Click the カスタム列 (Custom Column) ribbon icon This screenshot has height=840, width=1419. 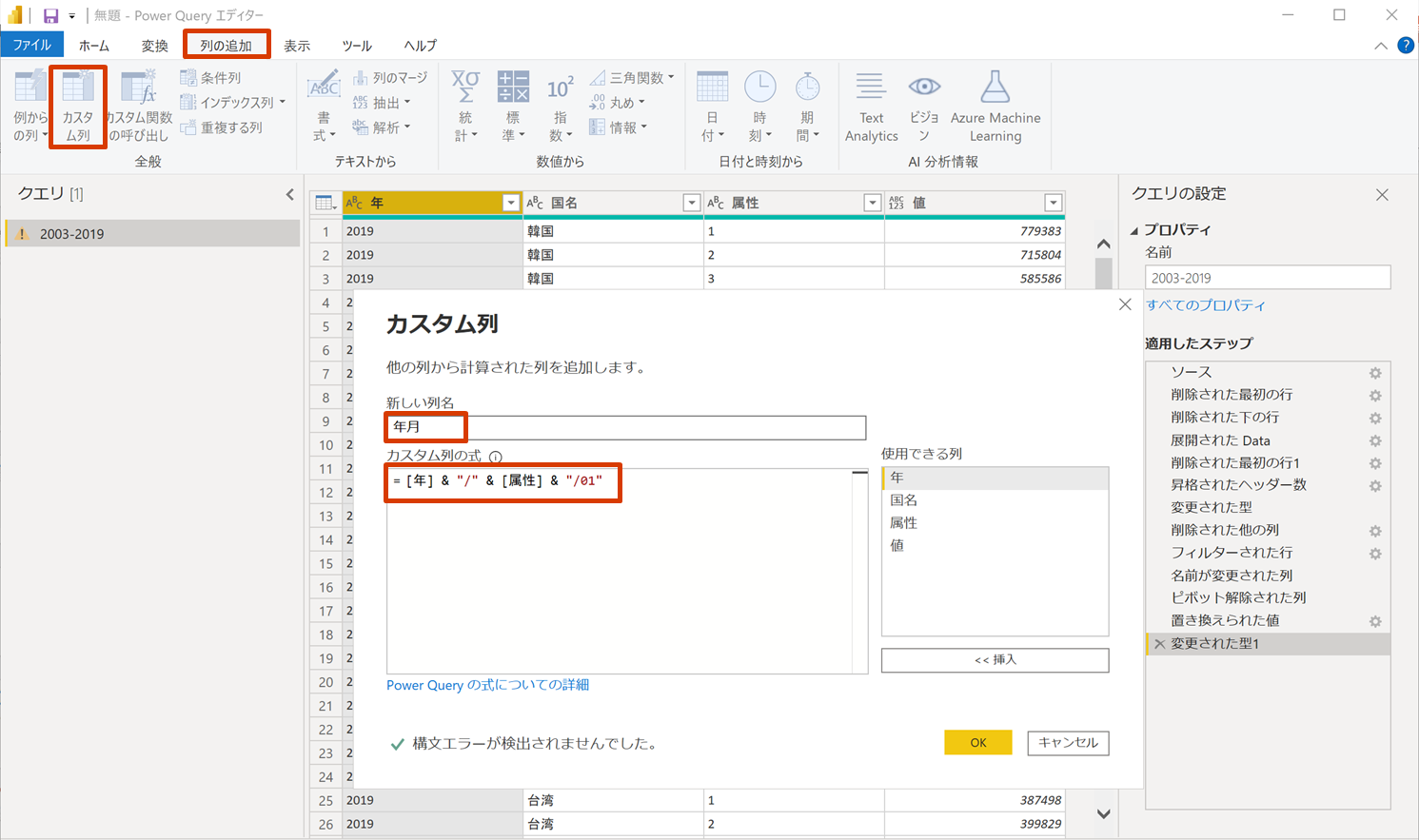point(78,106)
